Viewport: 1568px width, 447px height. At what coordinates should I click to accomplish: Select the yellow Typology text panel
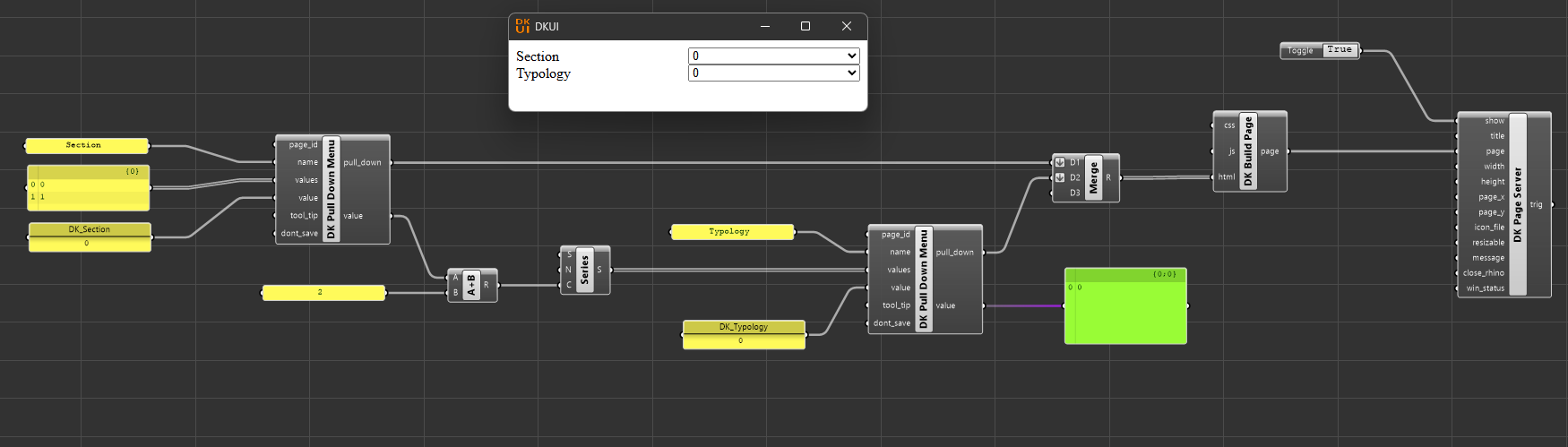(733, 232)
